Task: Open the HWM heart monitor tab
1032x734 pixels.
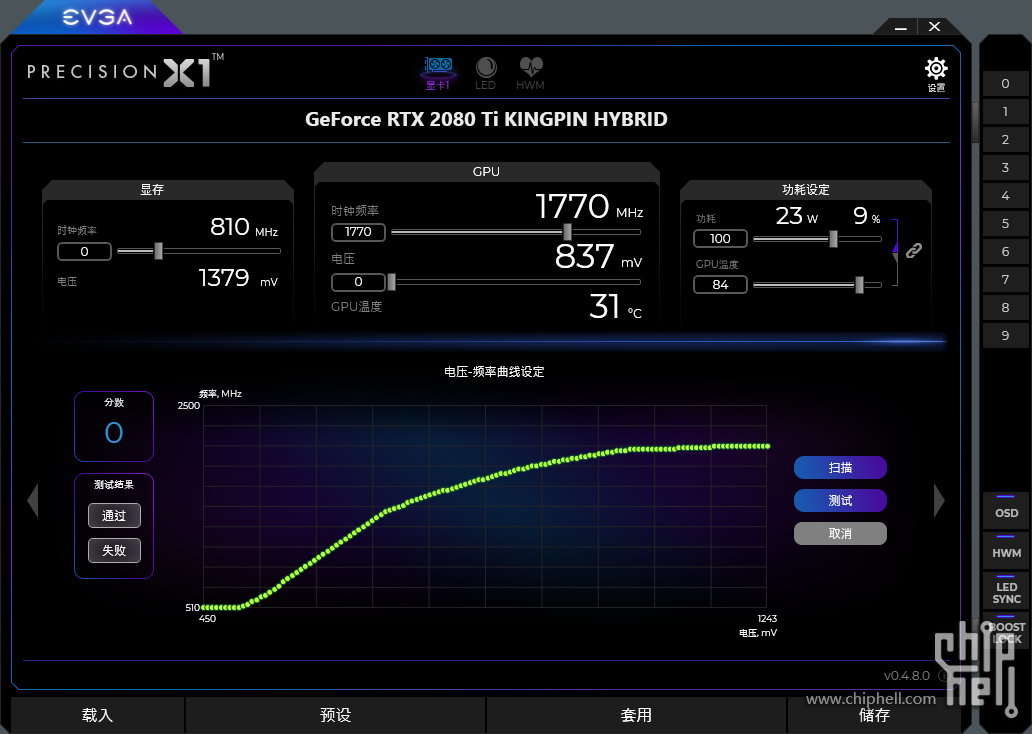Action: pos(530,73)
